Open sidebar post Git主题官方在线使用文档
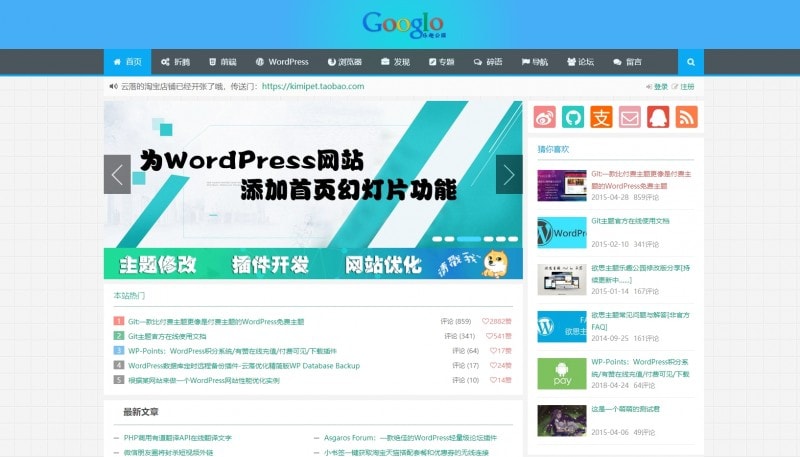800x457 pixels. (x=630, y=221)
